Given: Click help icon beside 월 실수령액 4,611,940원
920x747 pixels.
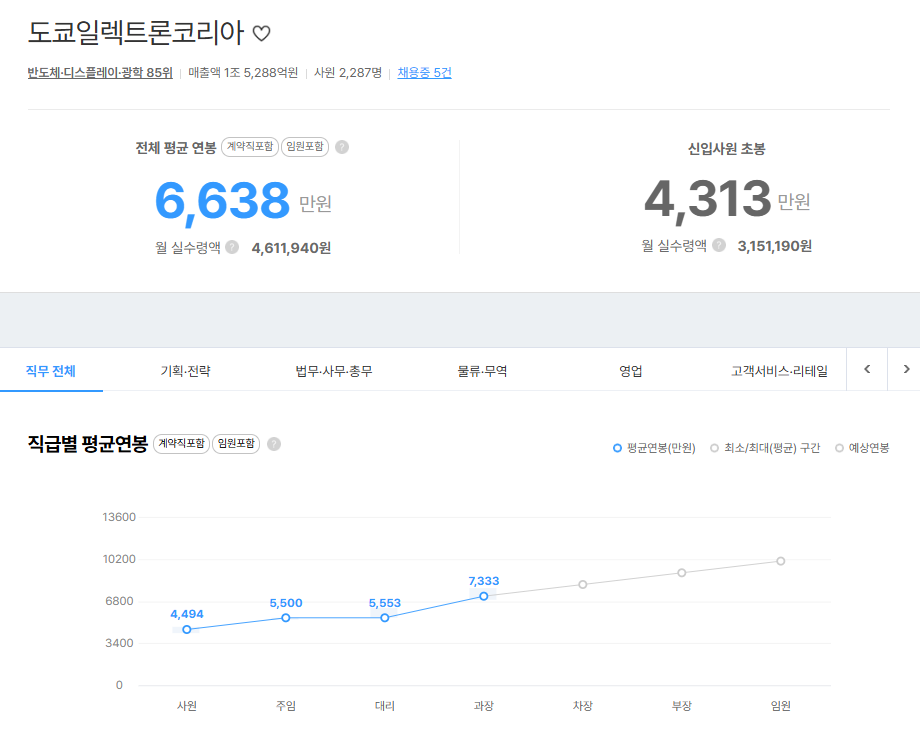Looking at the screenshot, I should point(232,247).
